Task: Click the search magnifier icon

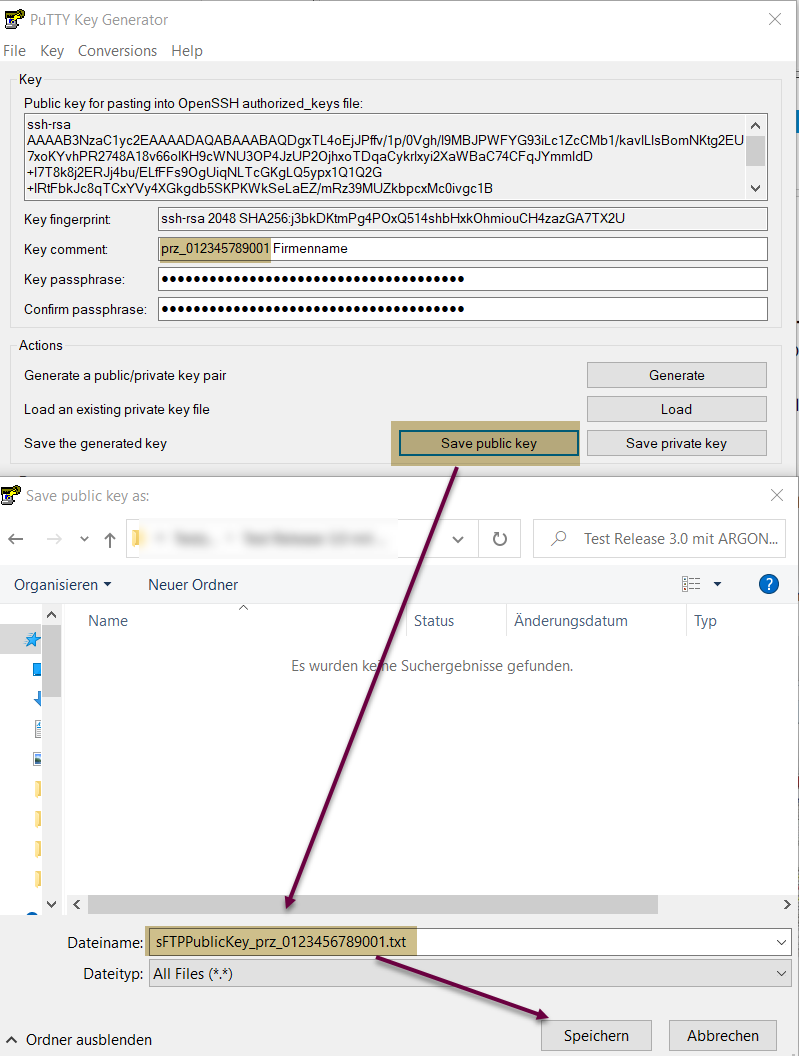Action: click(x=558, y=539)
